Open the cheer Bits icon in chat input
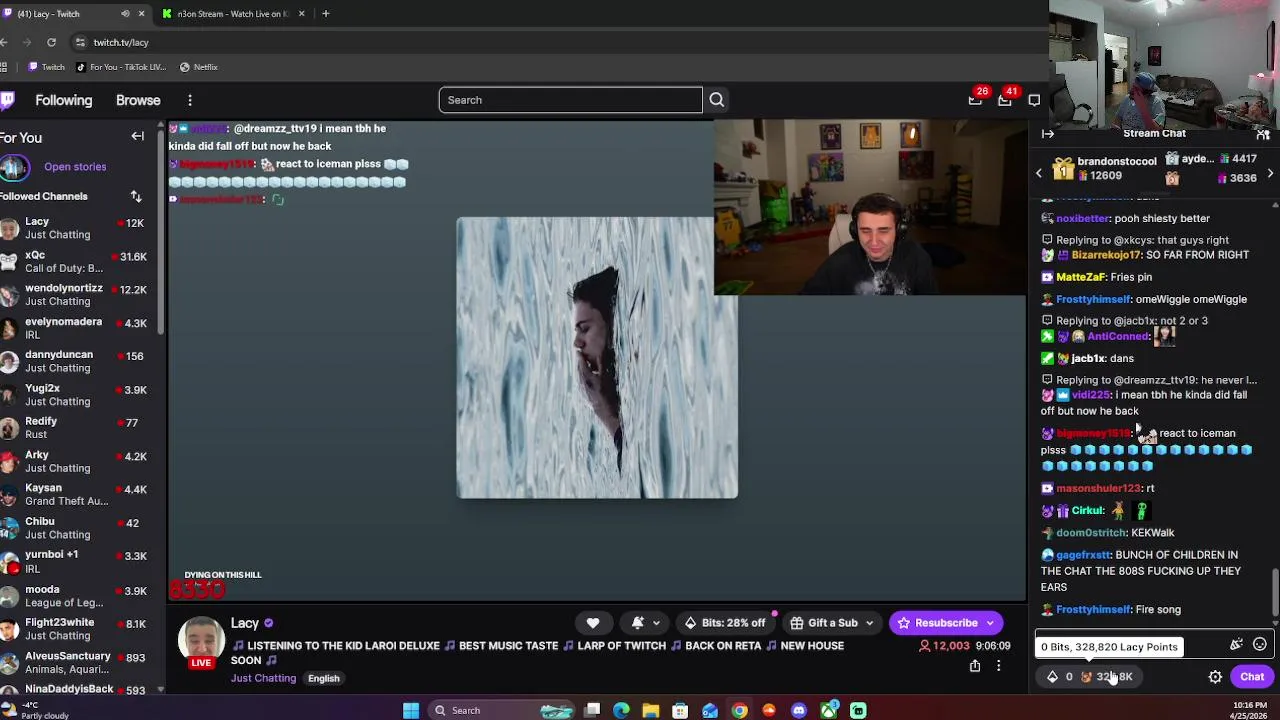 tap(1236, 645)
